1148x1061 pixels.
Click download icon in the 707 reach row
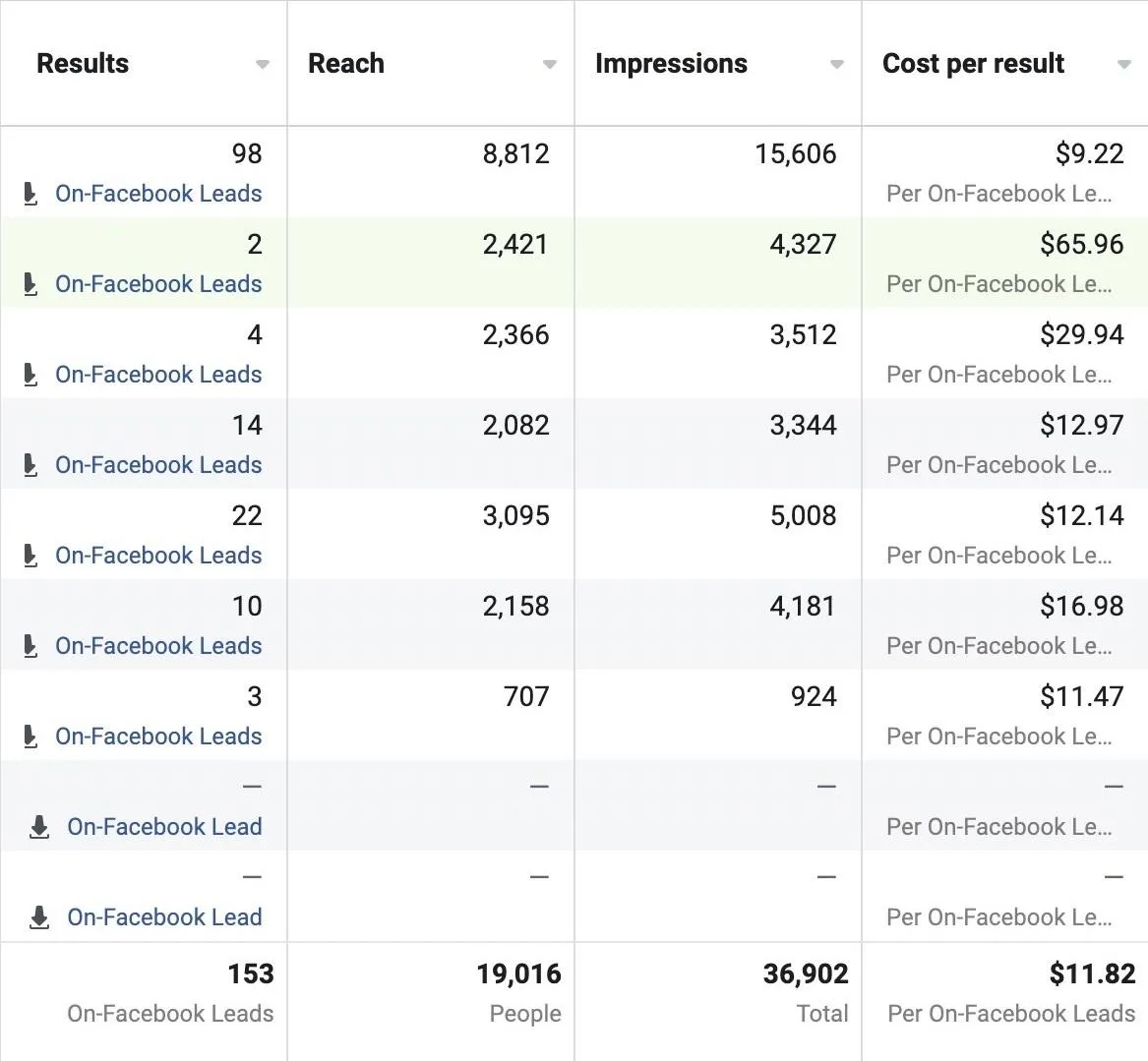point(30,737)
